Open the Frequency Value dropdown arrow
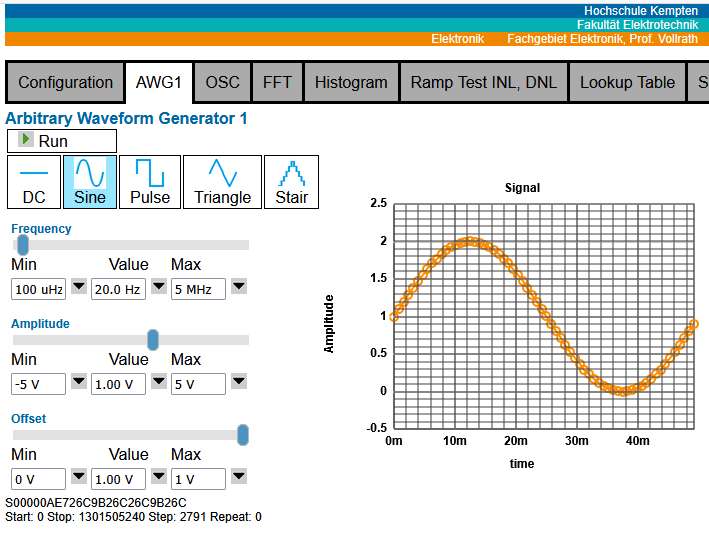709x535 pixels. coord(158,288)
